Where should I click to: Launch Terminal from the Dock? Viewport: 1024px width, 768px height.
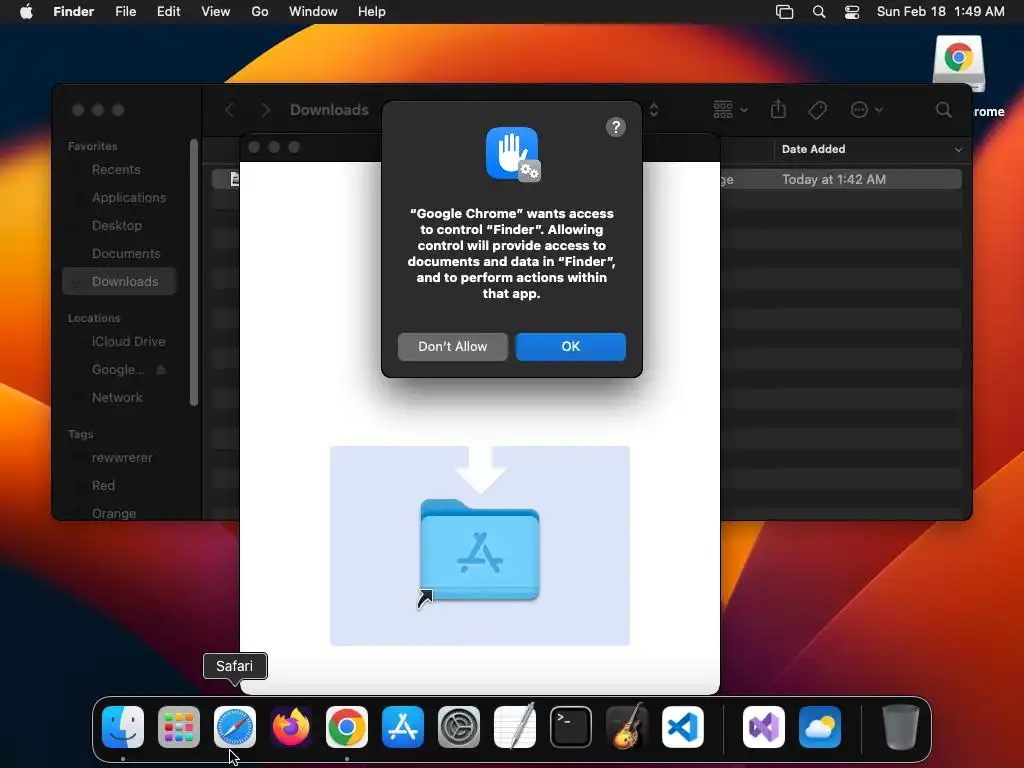(x=571, y=727)
